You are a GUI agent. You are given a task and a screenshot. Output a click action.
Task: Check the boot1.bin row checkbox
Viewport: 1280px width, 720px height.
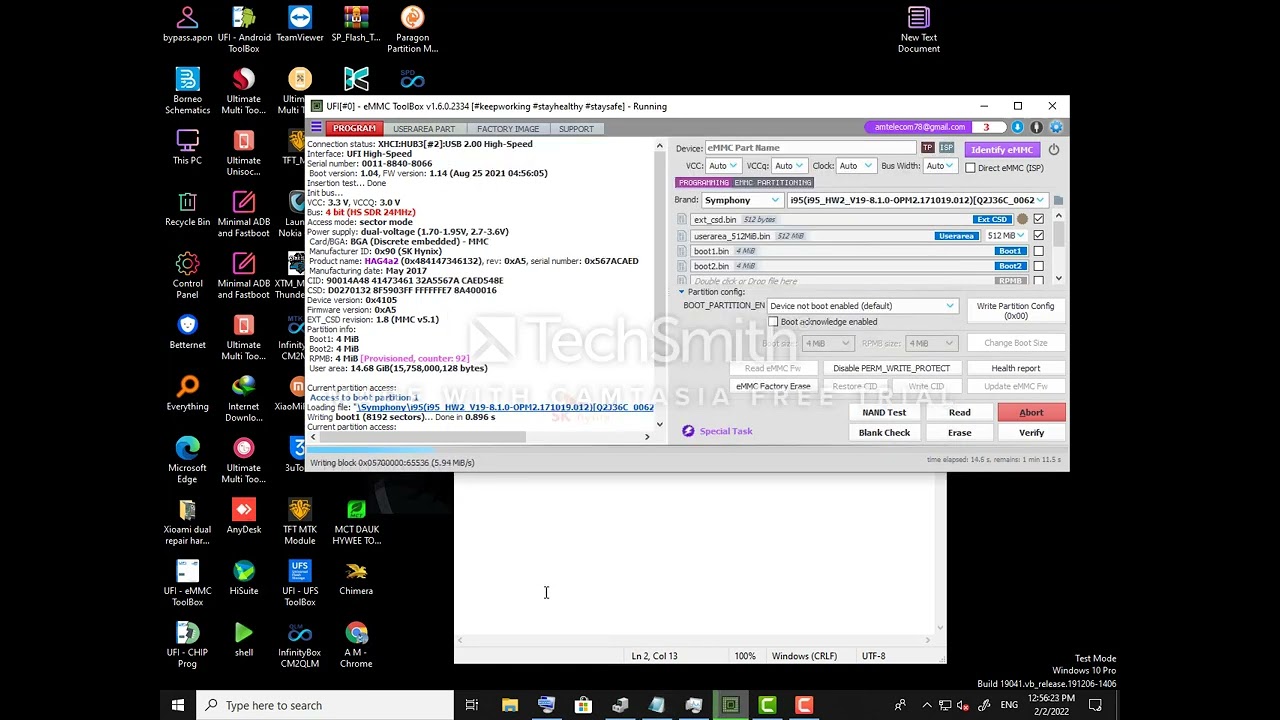1038,251
